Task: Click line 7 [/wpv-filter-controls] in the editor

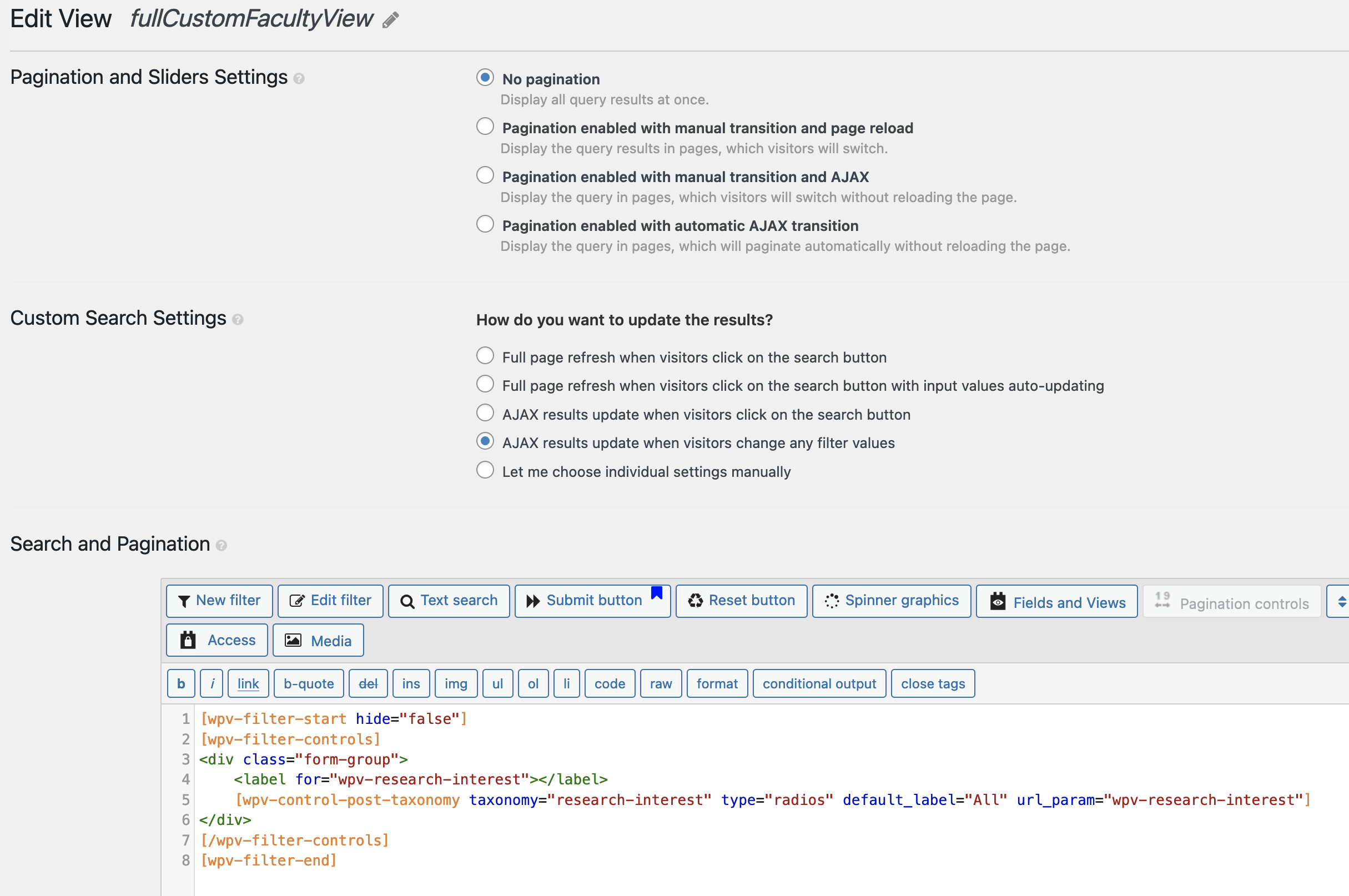Action: (x=294, y=840)
